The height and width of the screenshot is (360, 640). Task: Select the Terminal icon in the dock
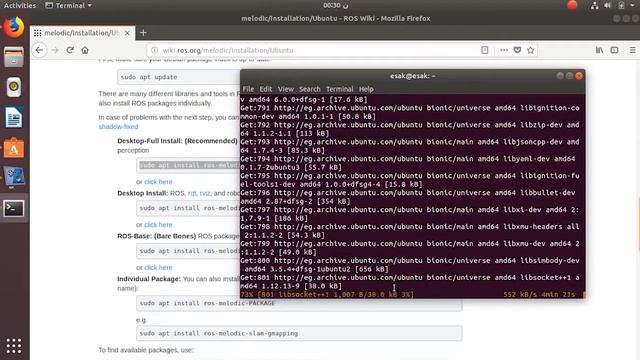pos(14,209)
